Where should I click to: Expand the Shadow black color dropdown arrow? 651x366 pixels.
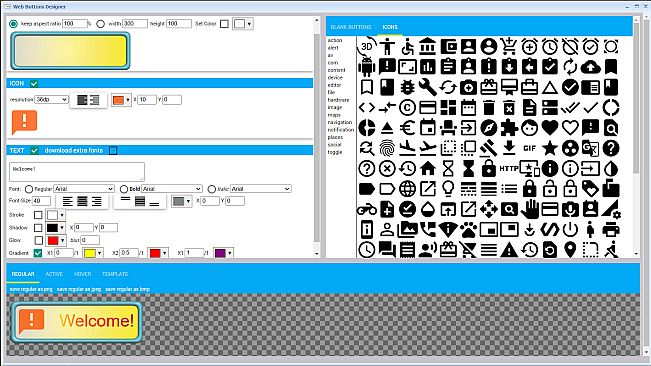point(62,228)
